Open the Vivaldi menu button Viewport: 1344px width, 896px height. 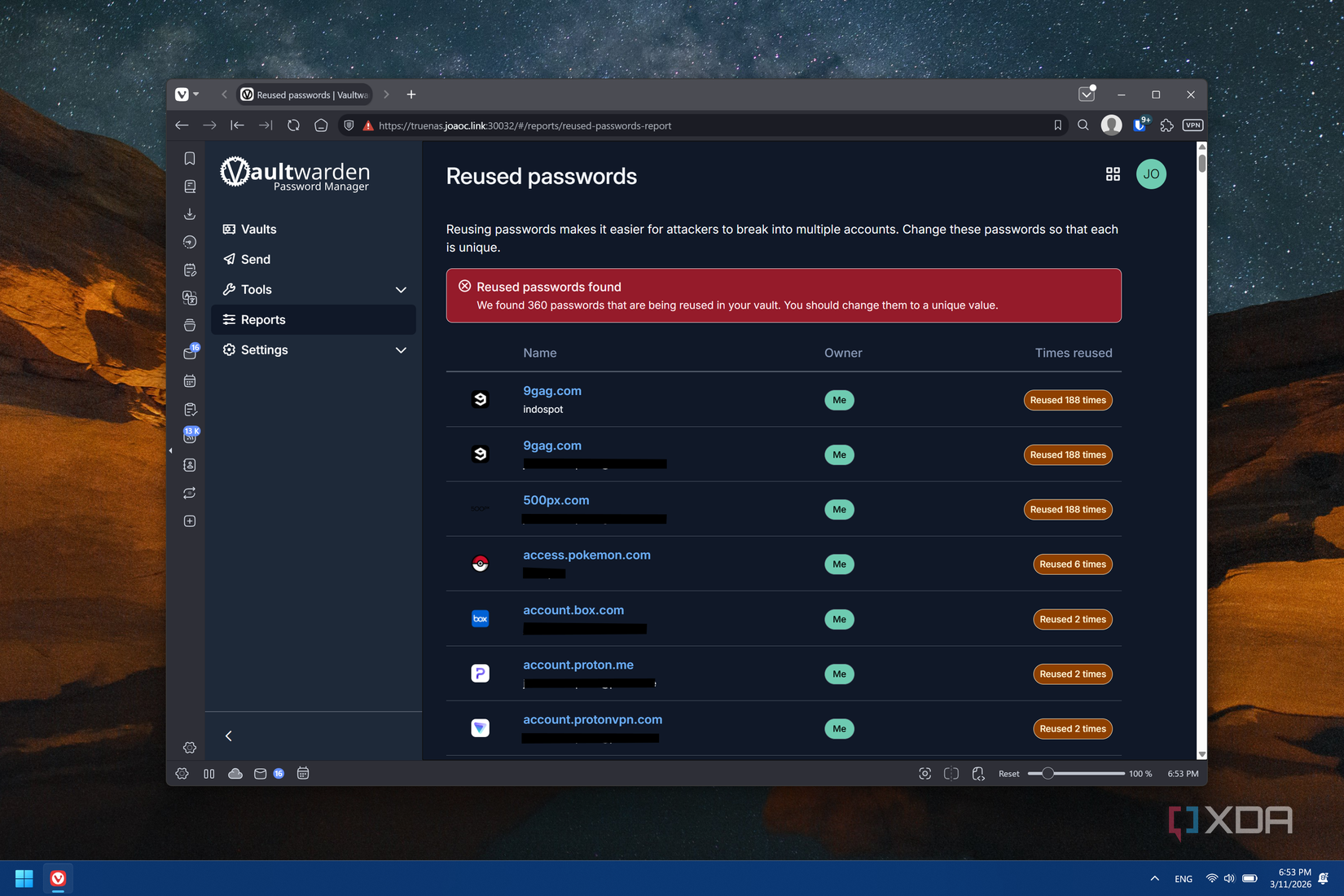click(x=187, y=94)
